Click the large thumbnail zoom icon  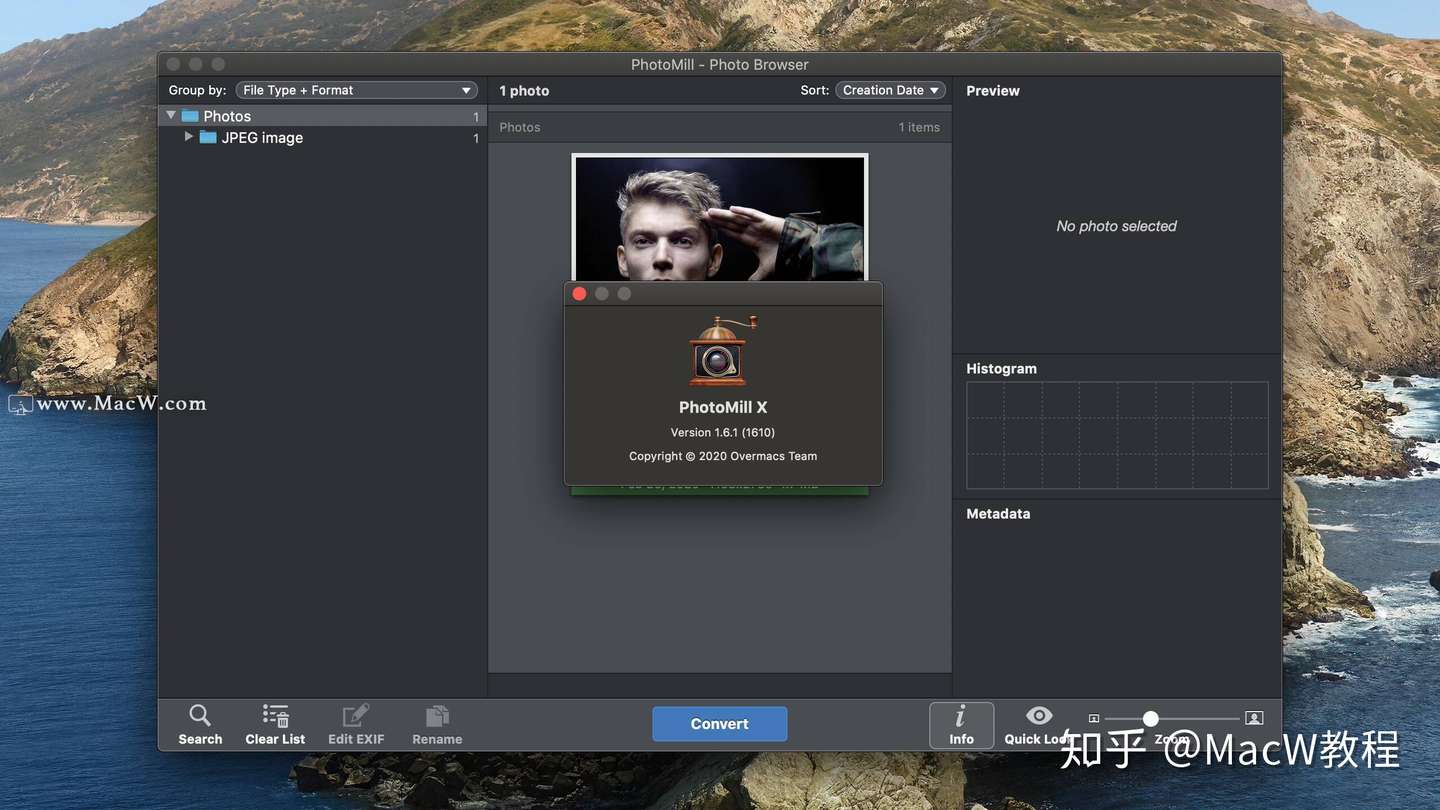click(x=1254, y=718)
